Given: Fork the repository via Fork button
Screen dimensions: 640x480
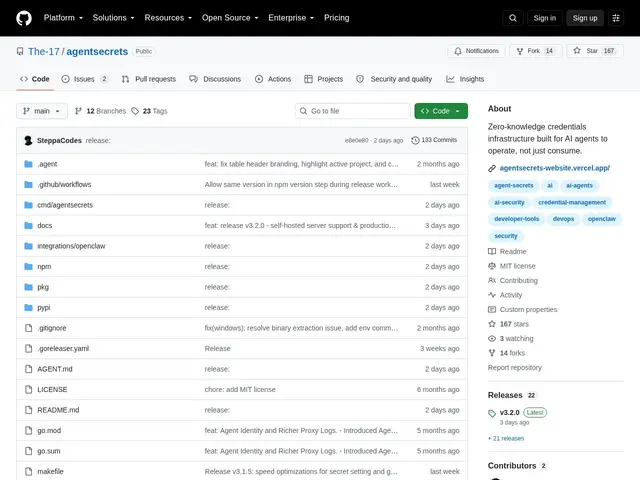Looking at the screenshot, I should tap(536, 51).
